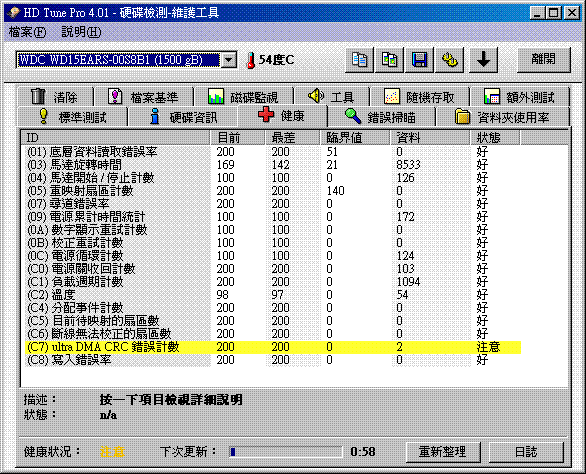This screenshot has height=474, width=586.
Task: Select row (C8) 寫入錯誤率
Action: (273, 360)
